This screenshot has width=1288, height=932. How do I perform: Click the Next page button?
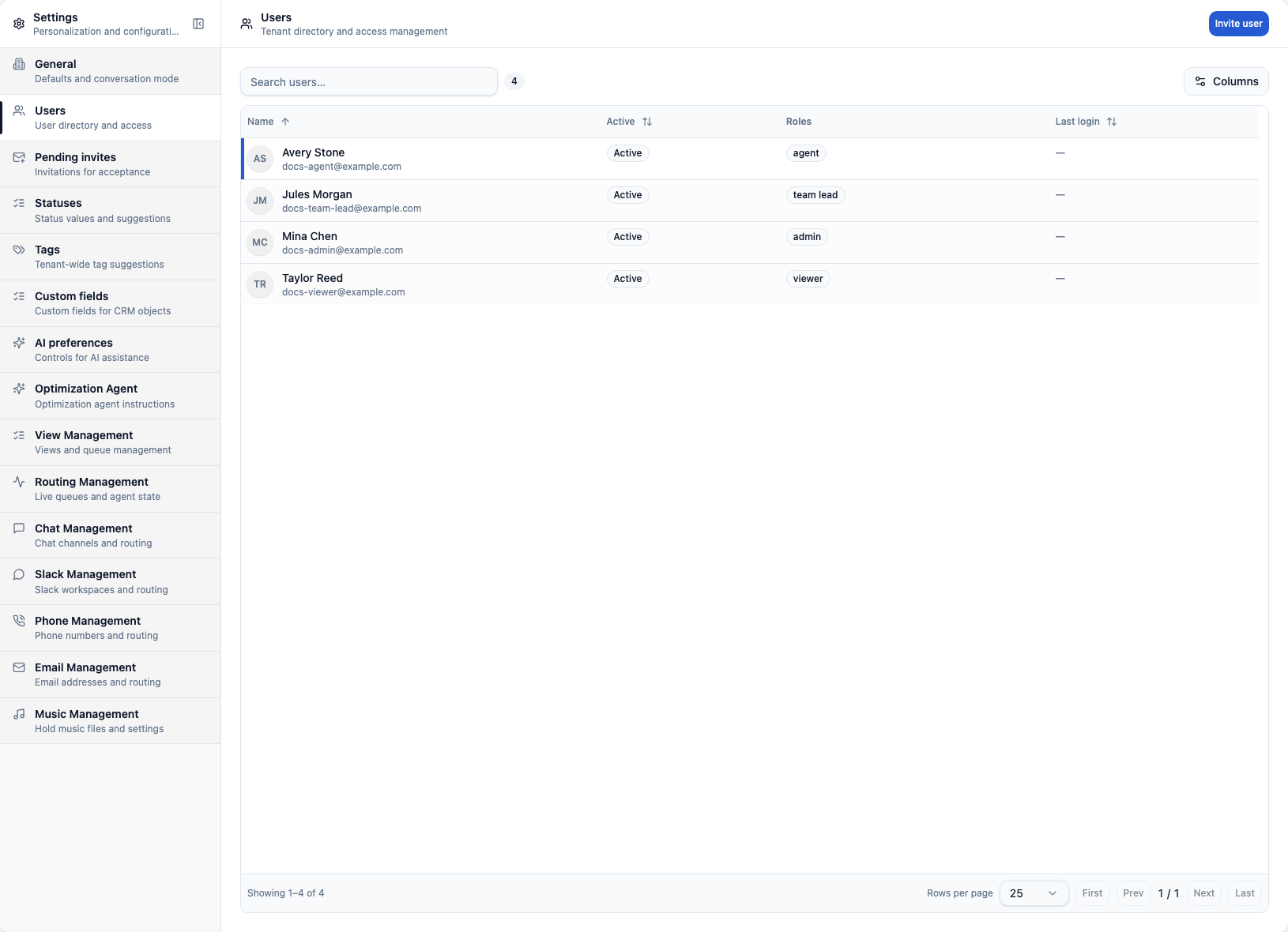[1203, 893]
